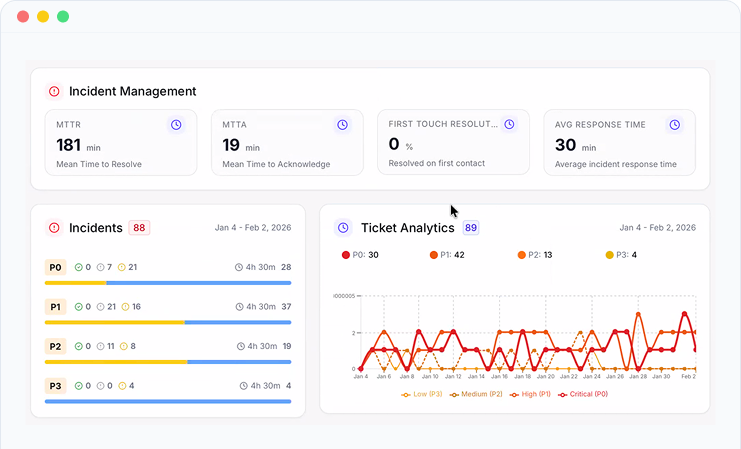The width and height of the screenshot is (741, 449).
Task: Toggle the Low (P3) chart legend series
Action: coord(424,394)
